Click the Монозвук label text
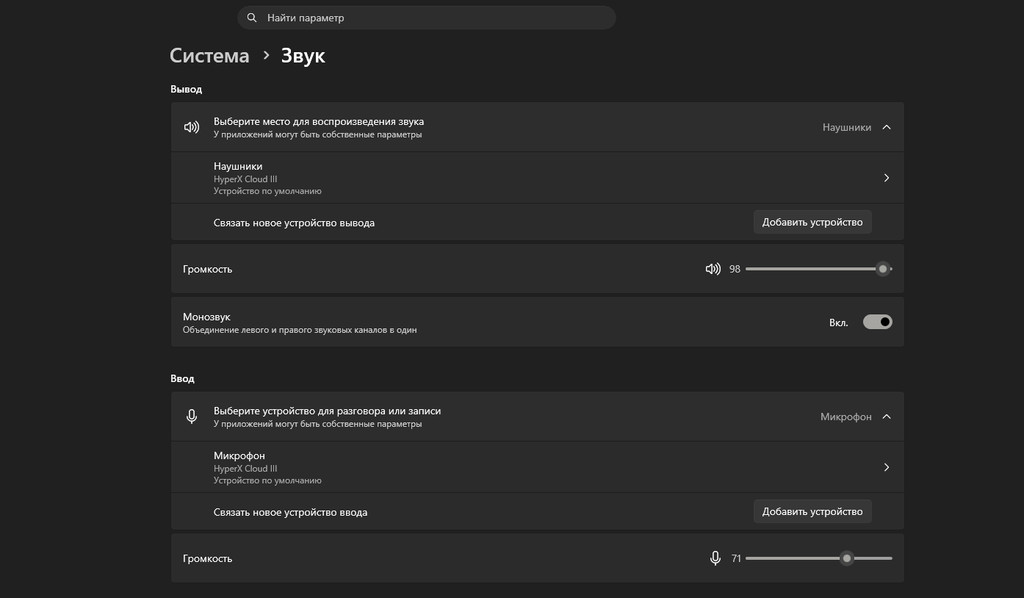 click(206, 317)
